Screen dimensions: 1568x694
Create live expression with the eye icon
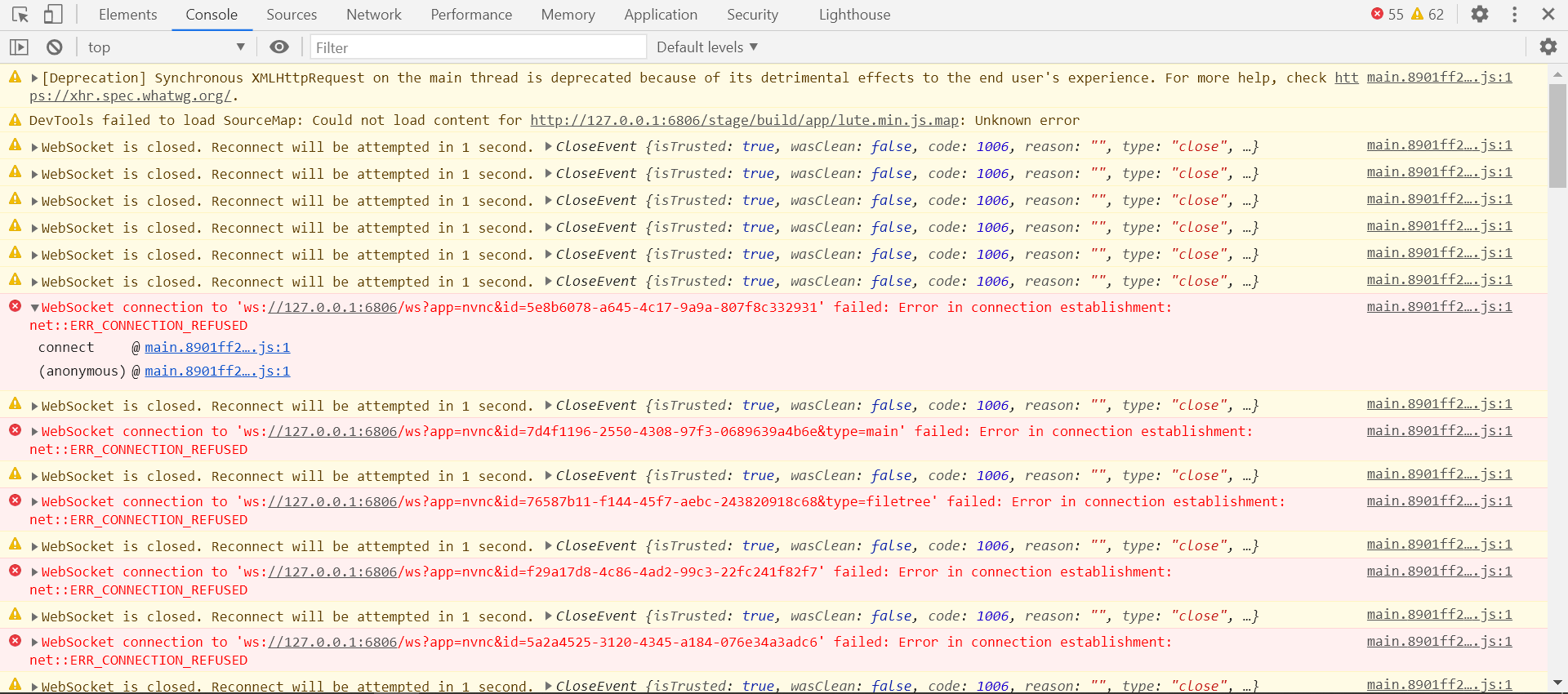279,47
